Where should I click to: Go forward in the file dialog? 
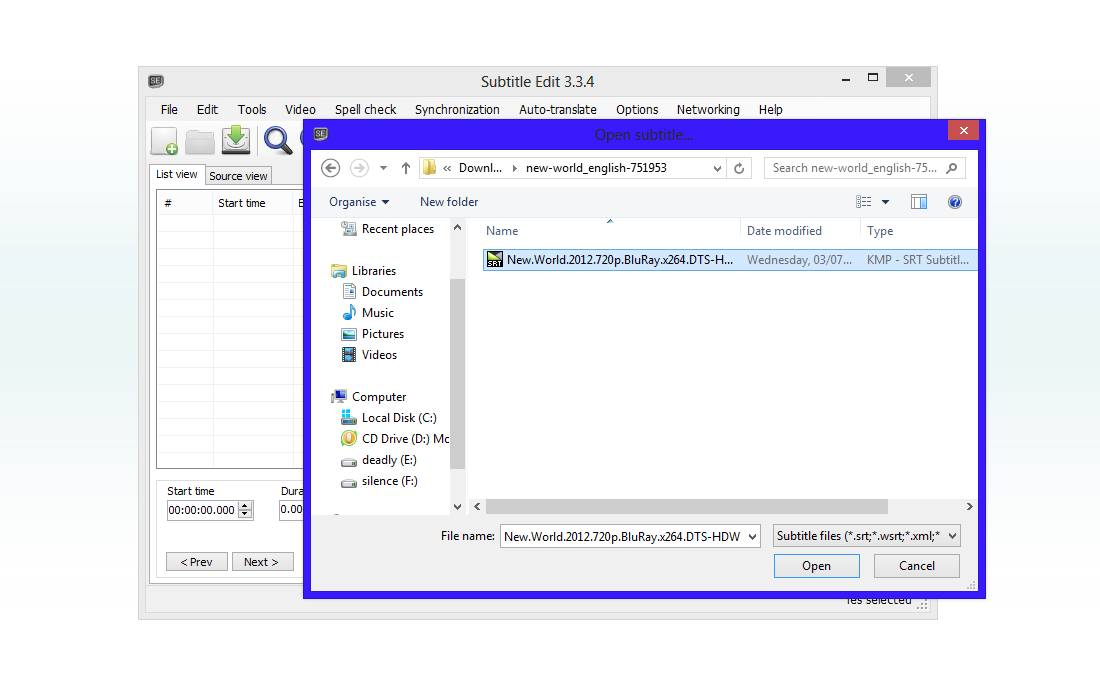pos(359,168)
